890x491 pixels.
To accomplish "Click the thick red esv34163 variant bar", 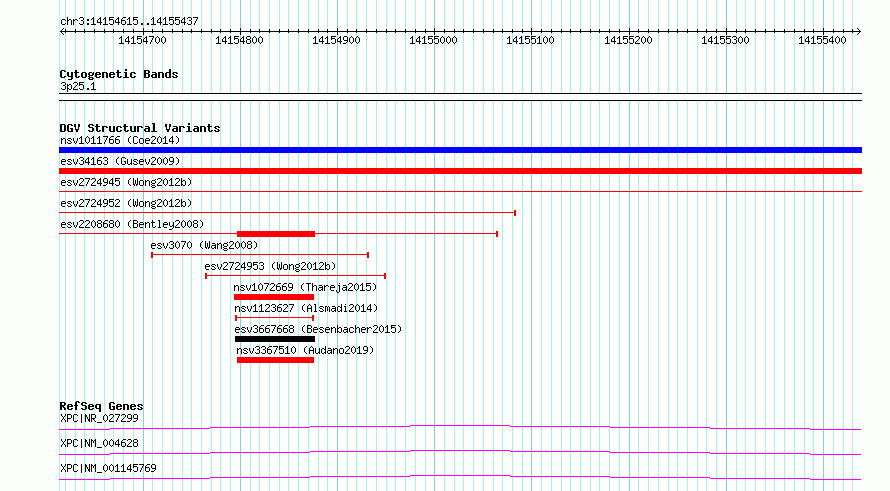I will coord(460,171).
